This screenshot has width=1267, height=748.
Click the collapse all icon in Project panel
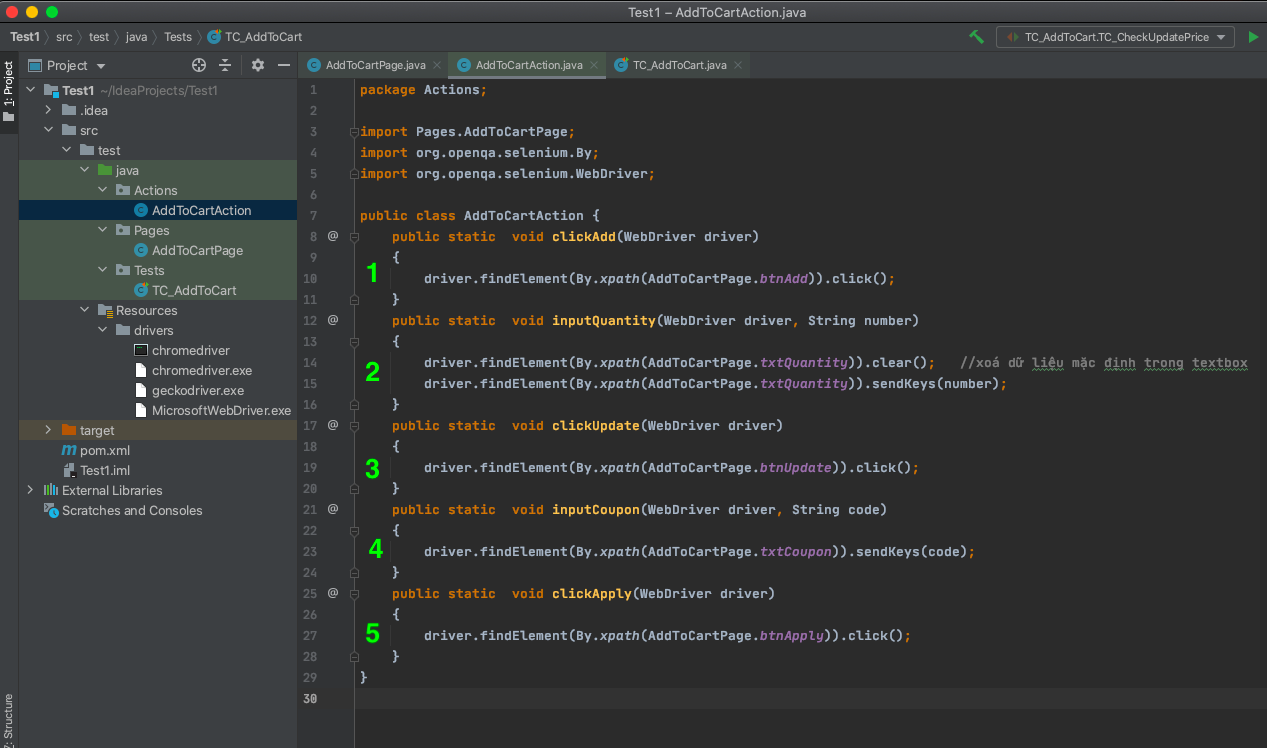[225, 65]
